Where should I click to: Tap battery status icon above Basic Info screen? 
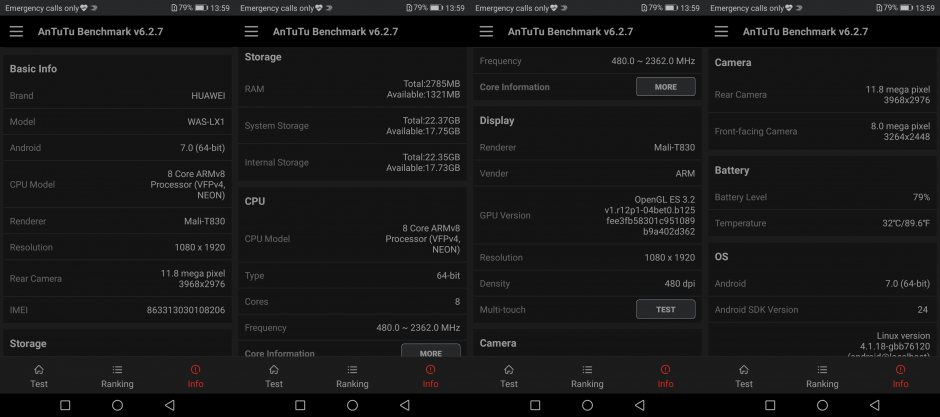click(201, 8)
